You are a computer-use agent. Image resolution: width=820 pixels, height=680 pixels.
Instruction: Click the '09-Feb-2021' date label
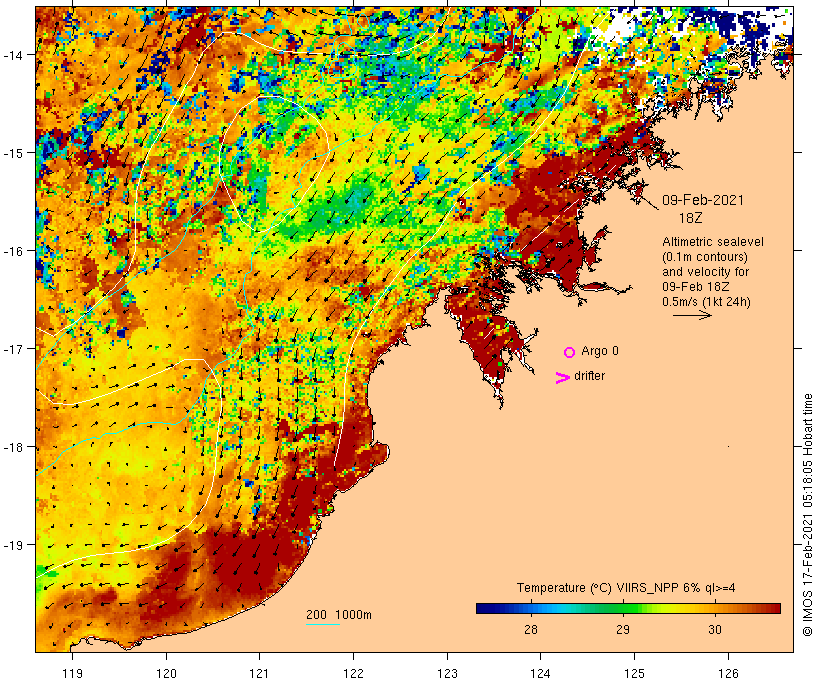(703, 200)
